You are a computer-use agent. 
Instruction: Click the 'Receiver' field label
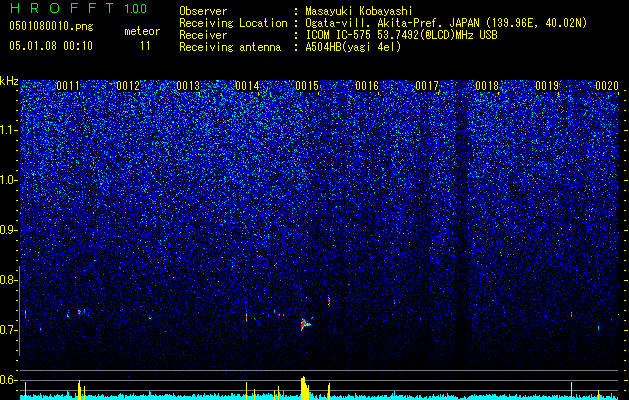[x=203, y=35]
